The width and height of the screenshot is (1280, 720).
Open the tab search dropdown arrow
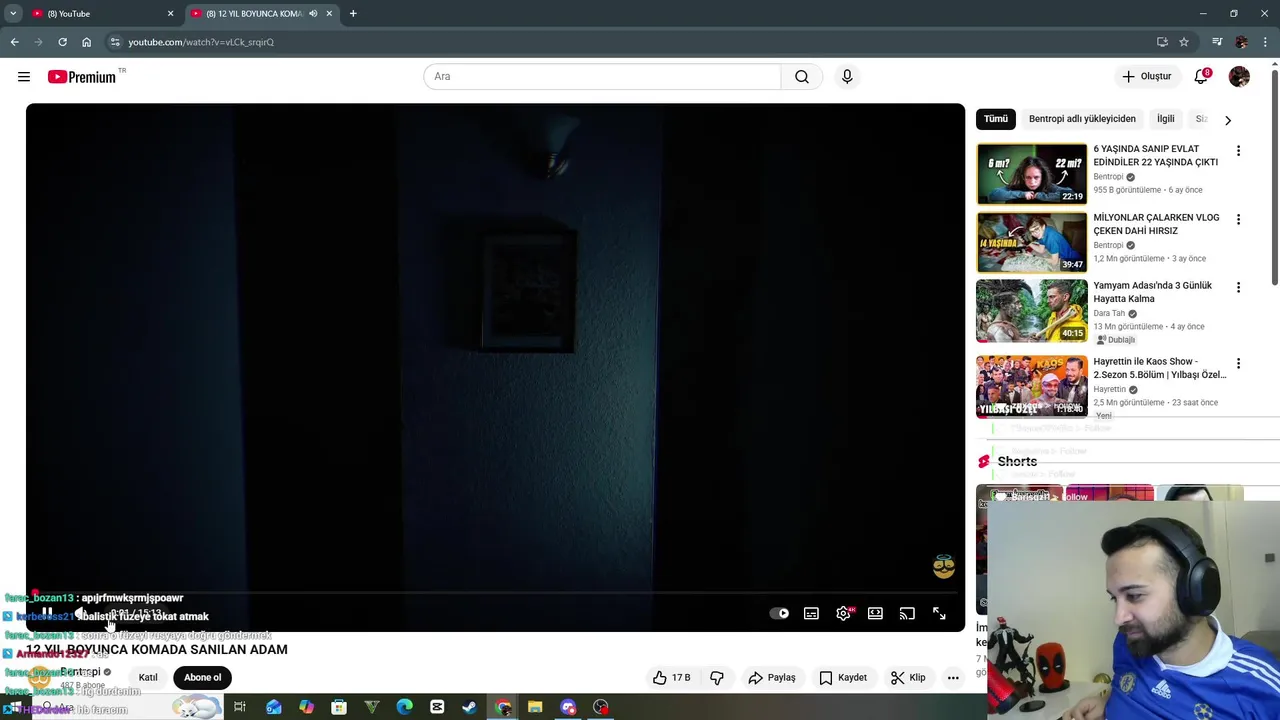(13, 14)
